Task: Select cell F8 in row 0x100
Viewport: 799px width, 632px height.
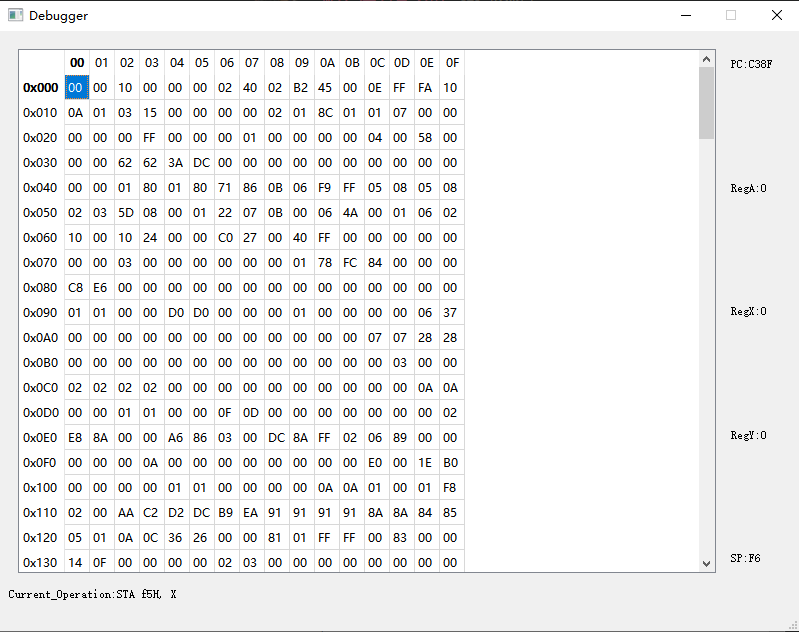Action: (x=451, y=487)
